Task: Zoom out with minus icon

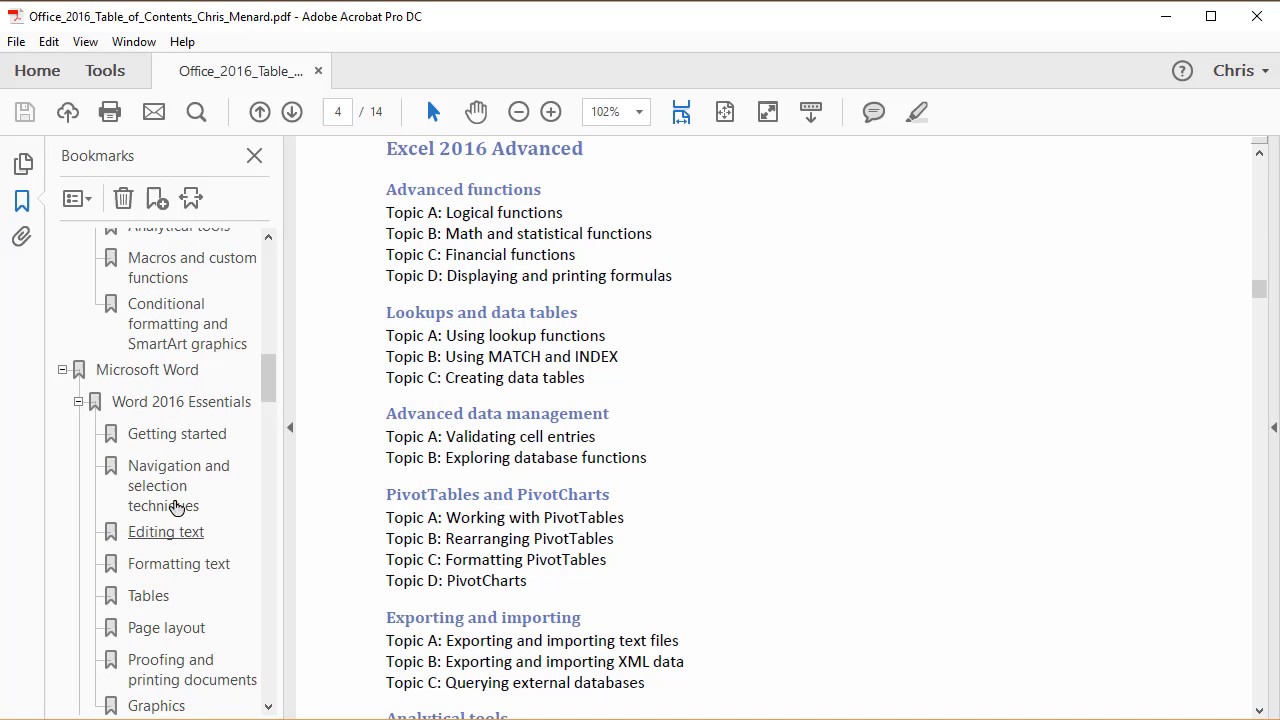Action: 518,112
